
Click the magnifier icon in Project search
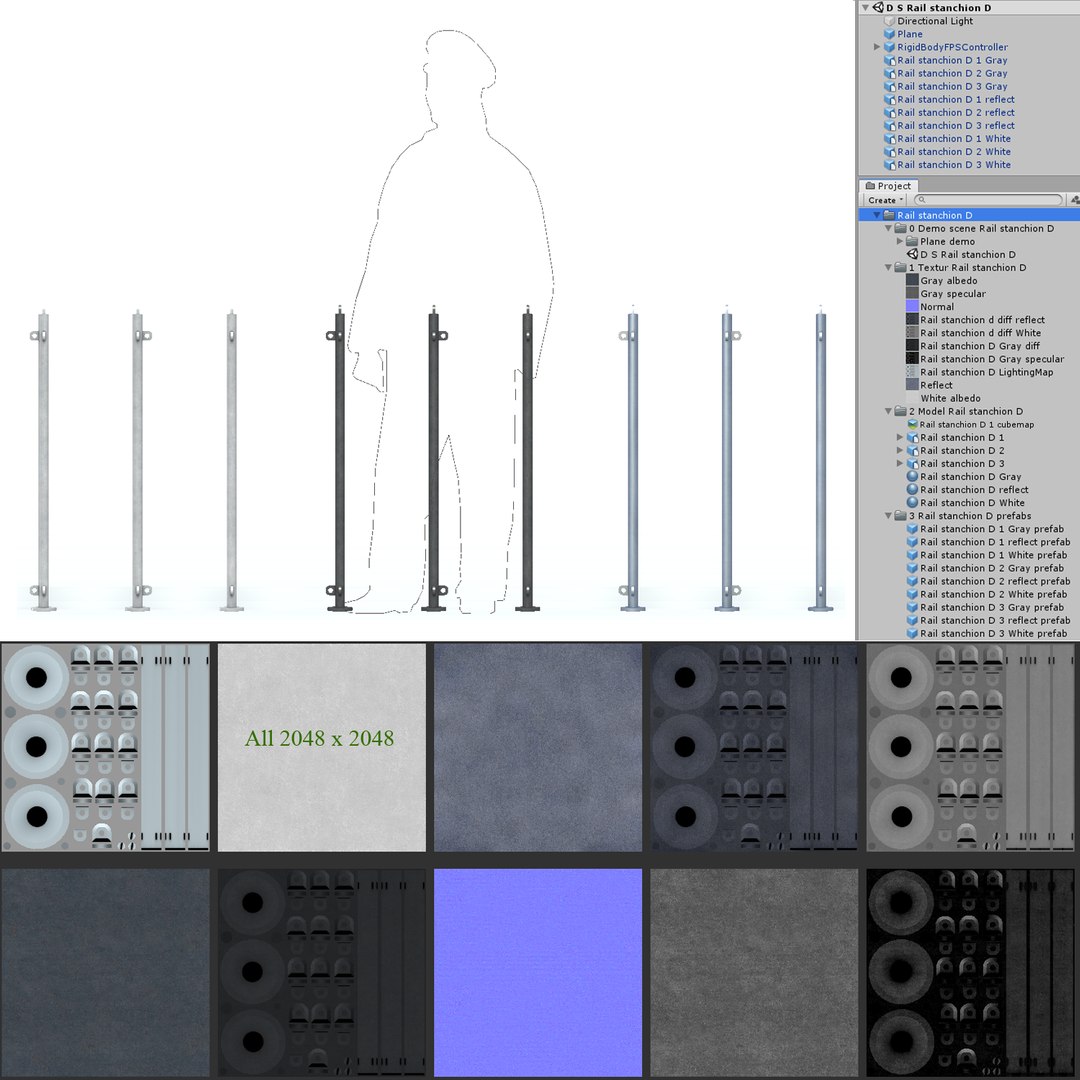point(922,200)
